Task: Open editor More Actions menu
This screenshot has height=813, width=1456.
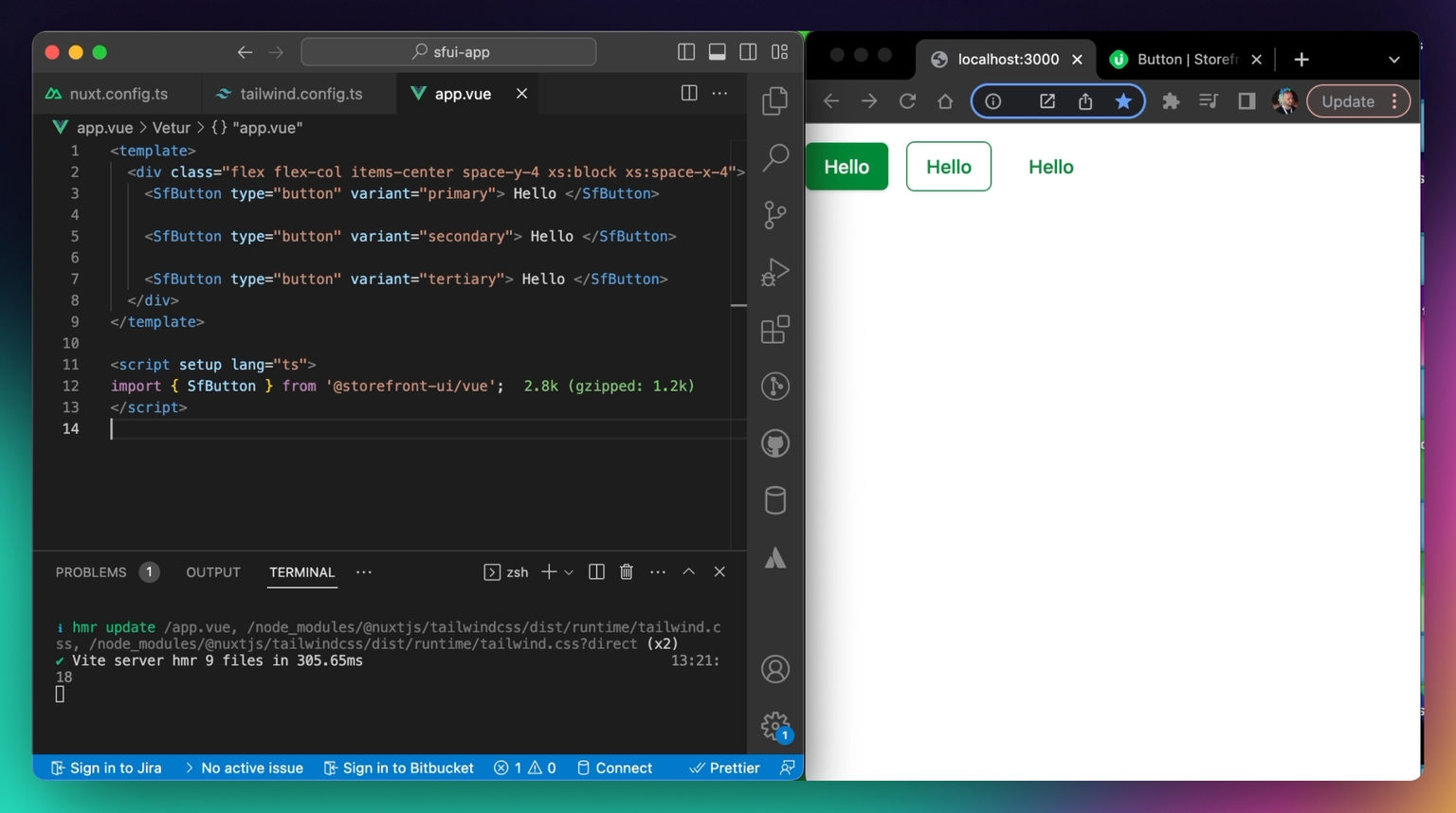Action: point(720,93)
